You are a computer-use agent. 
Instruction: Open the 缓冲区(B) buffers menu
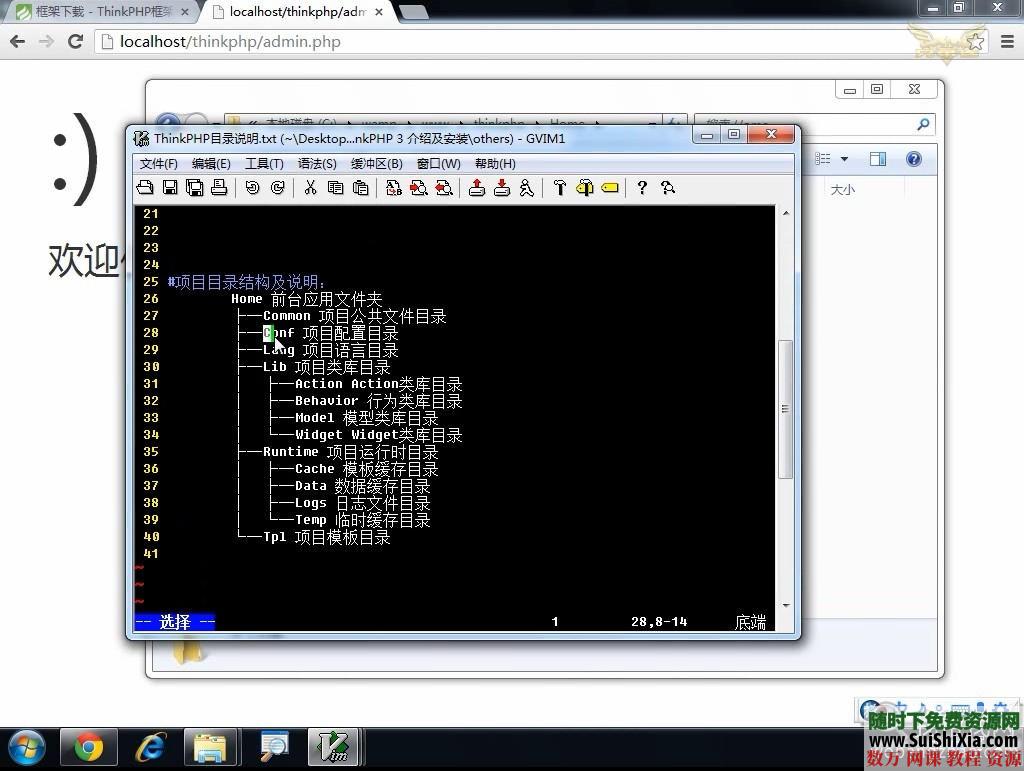point(376,163)
